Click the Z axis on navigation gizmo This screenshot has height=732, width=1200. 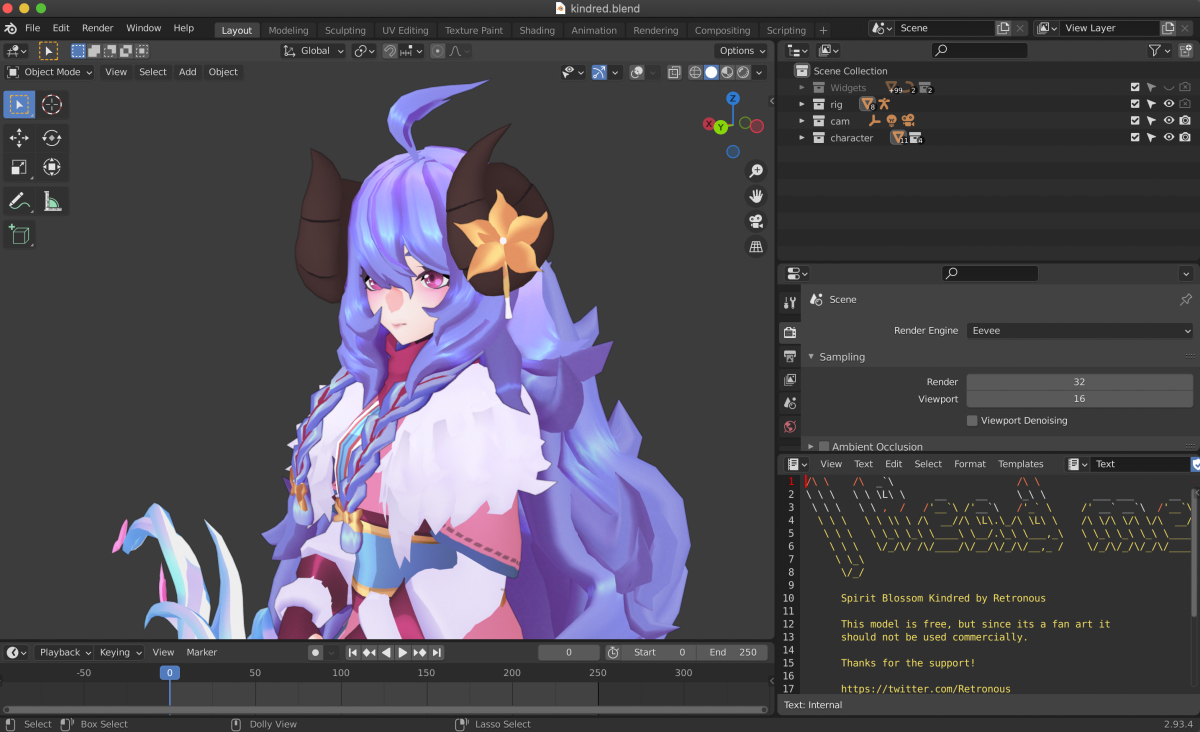coord(733,98)
